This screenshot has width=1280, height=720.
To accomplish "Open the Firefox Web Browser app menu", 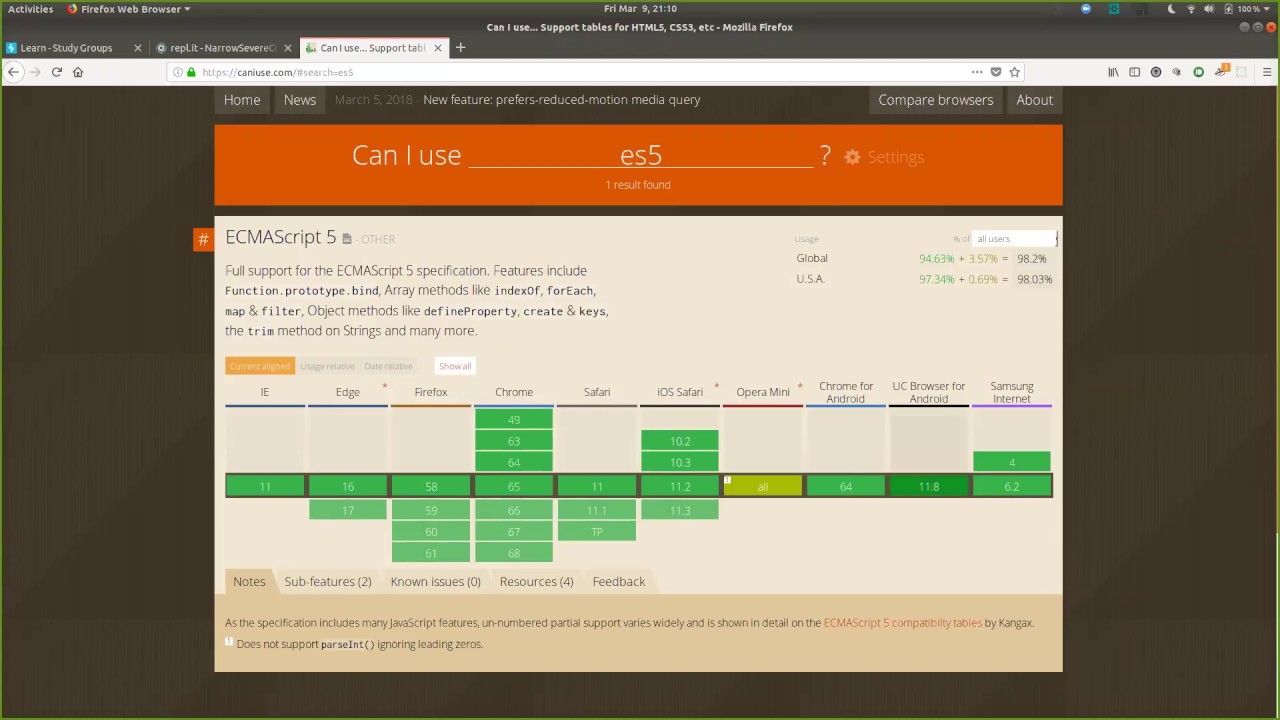I will tap(129, 9).
